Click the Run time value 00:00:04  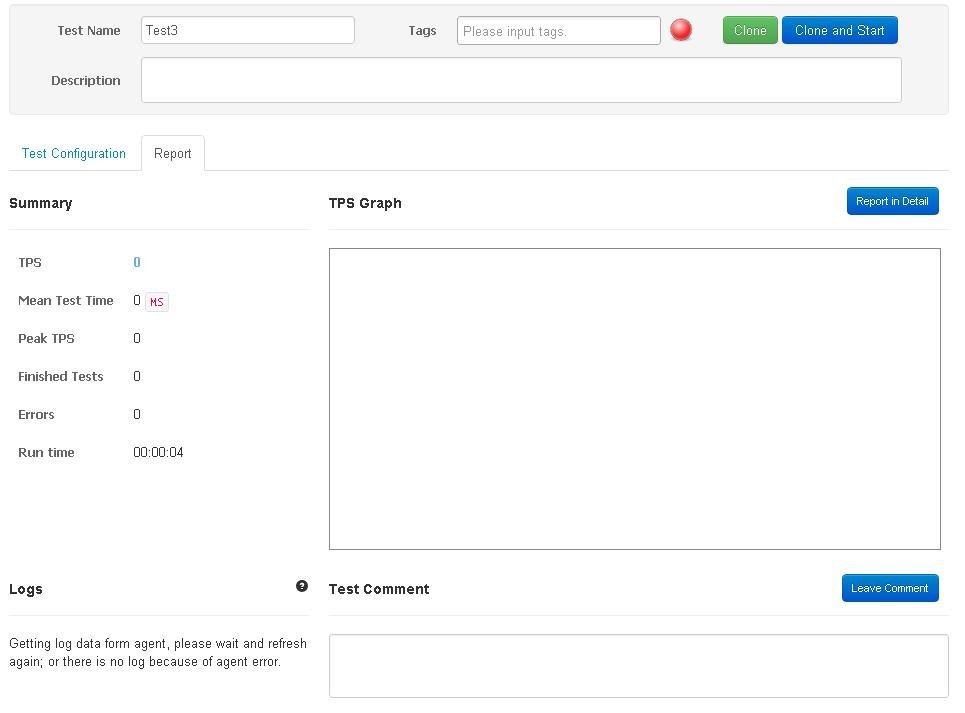158,452
